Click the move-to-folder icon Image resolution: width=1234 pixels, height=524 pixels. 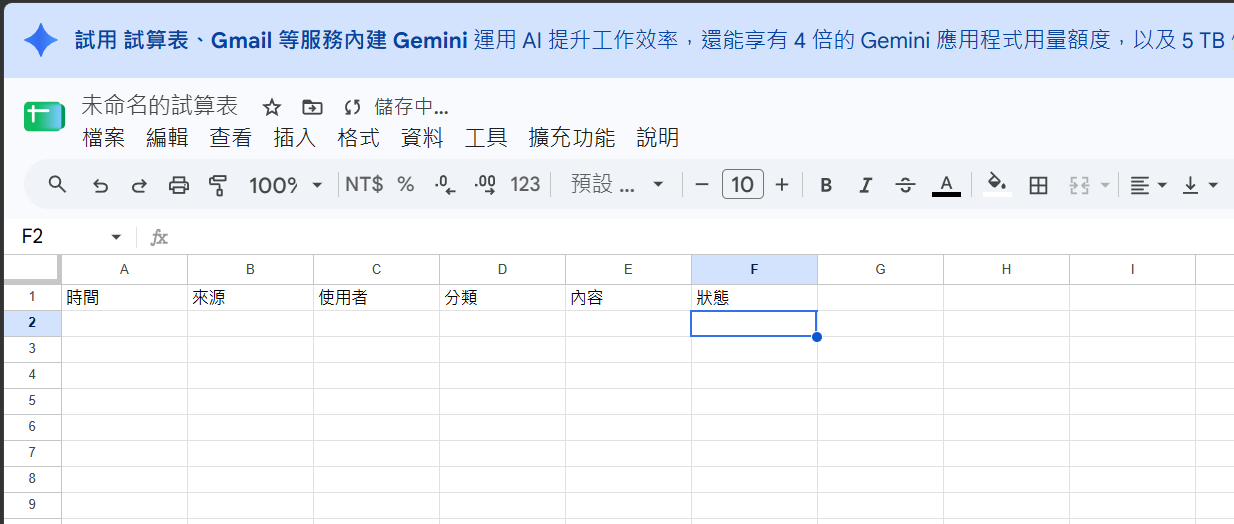[312, 107]
